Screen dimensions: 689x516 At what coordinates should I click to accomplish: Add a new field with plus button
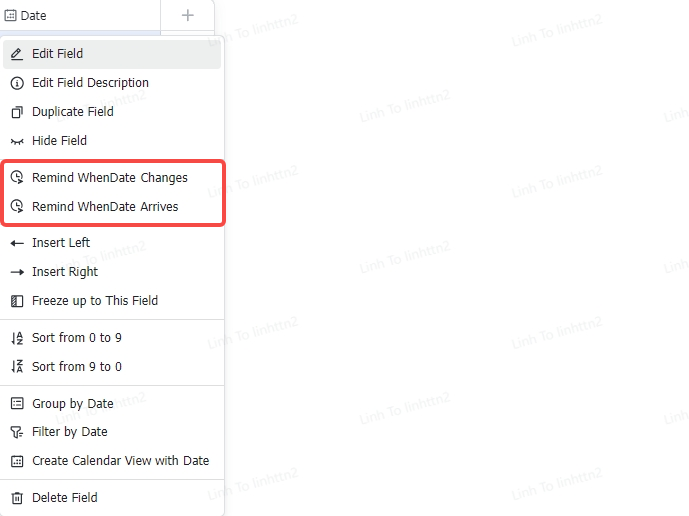point(187,15)
